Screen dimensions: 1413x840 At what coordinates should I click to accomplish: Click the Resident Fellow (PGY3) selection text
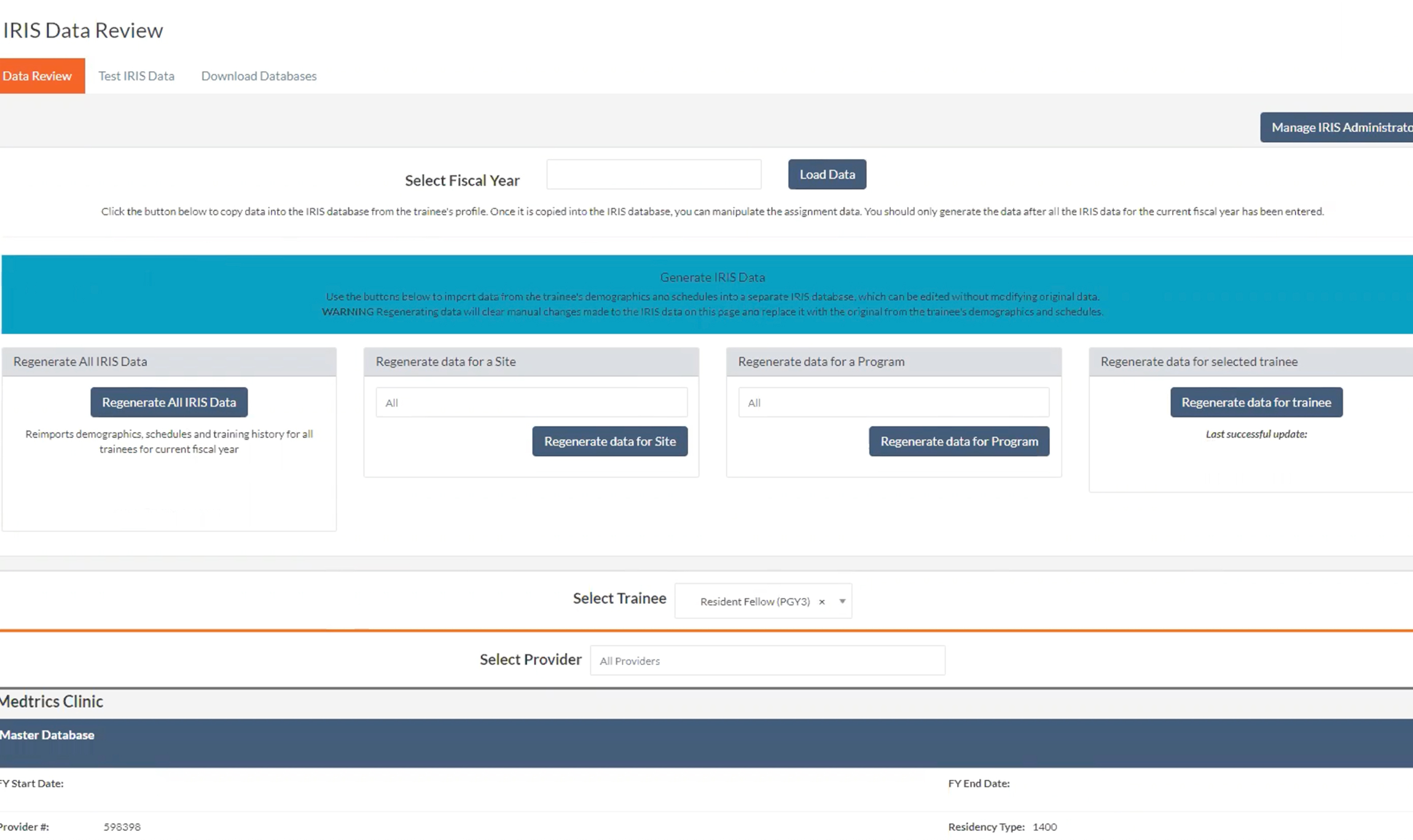coord(754,602)
